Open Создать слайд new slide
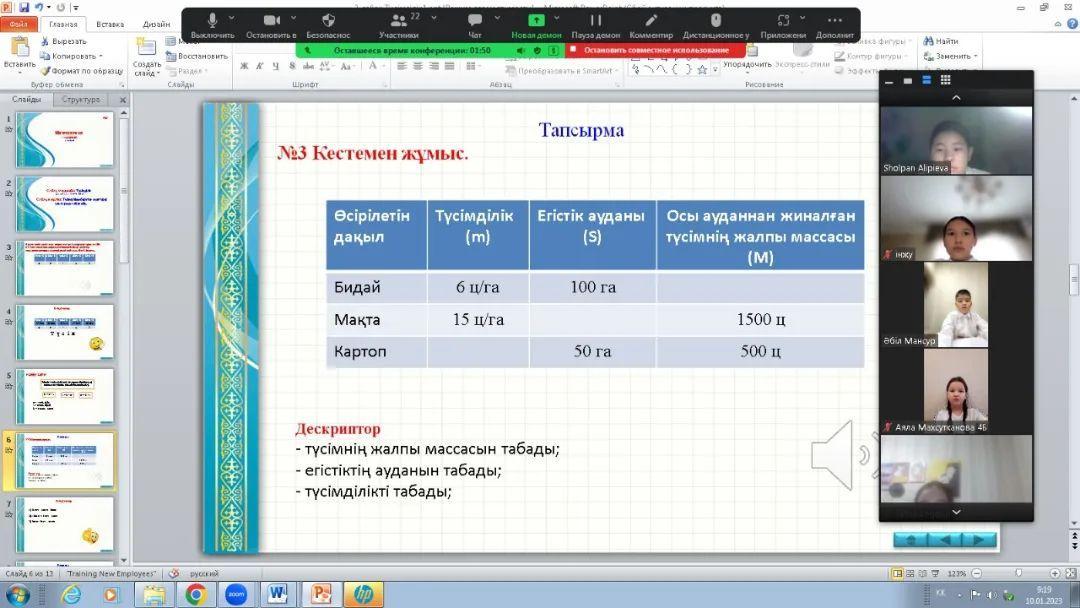The height and width of the screenshot is (608, 1080). coord(147,56)
